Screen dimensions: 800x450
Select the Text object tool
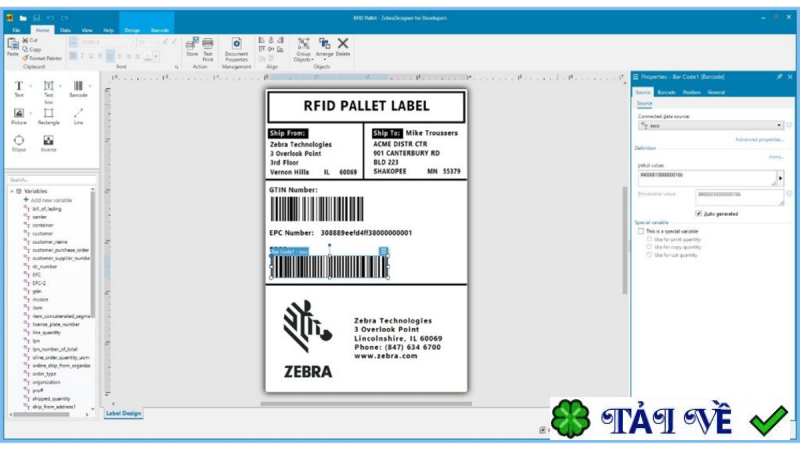click(18, 88)
